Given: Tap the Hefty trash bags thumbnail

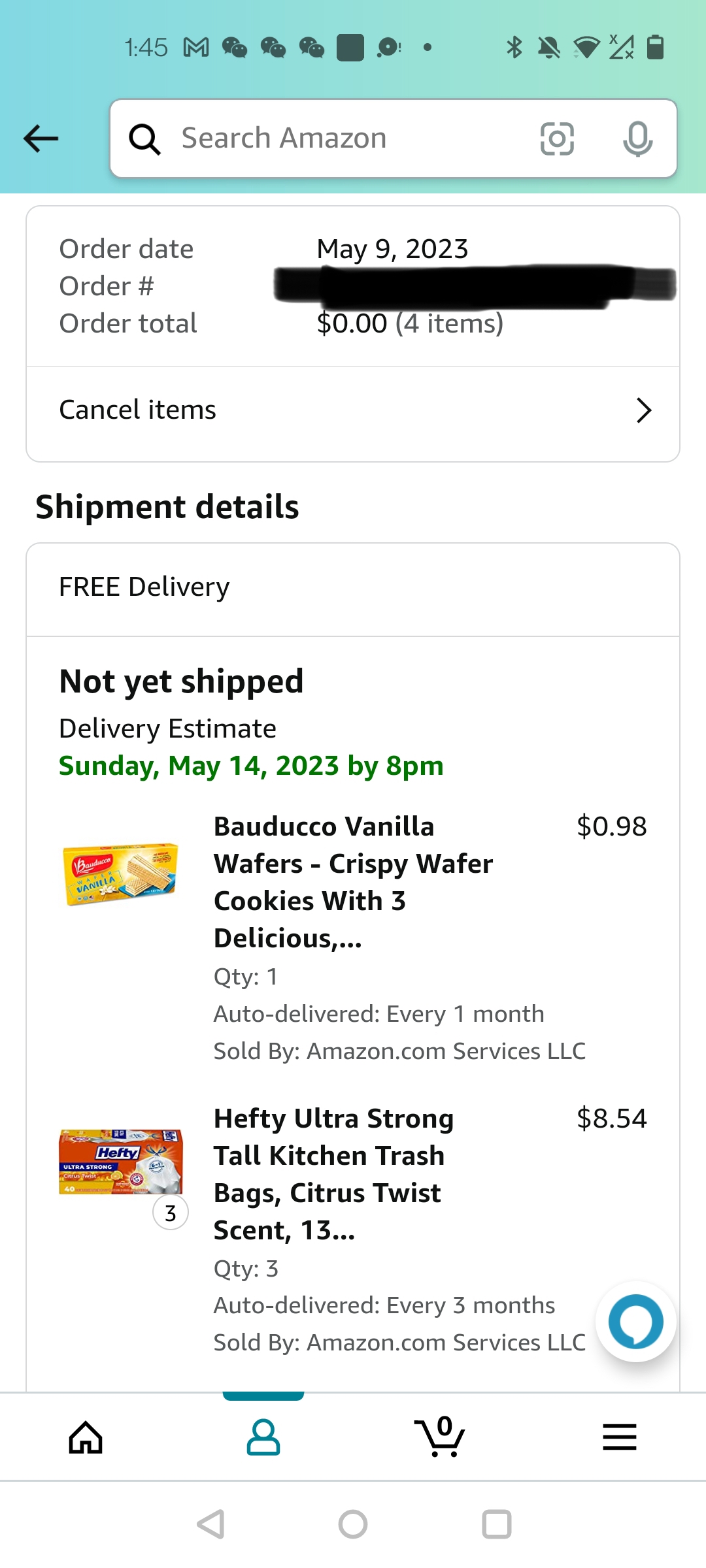Looking at the screenshot, I should [x=120, y=1162].
